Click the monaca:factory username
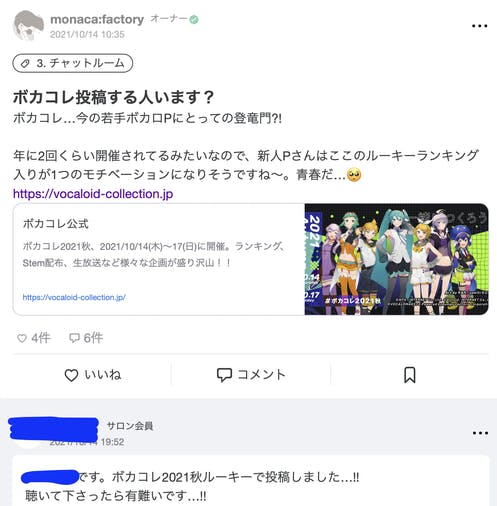The height and width of the screenshot is (506, 497). pos(97,19)
